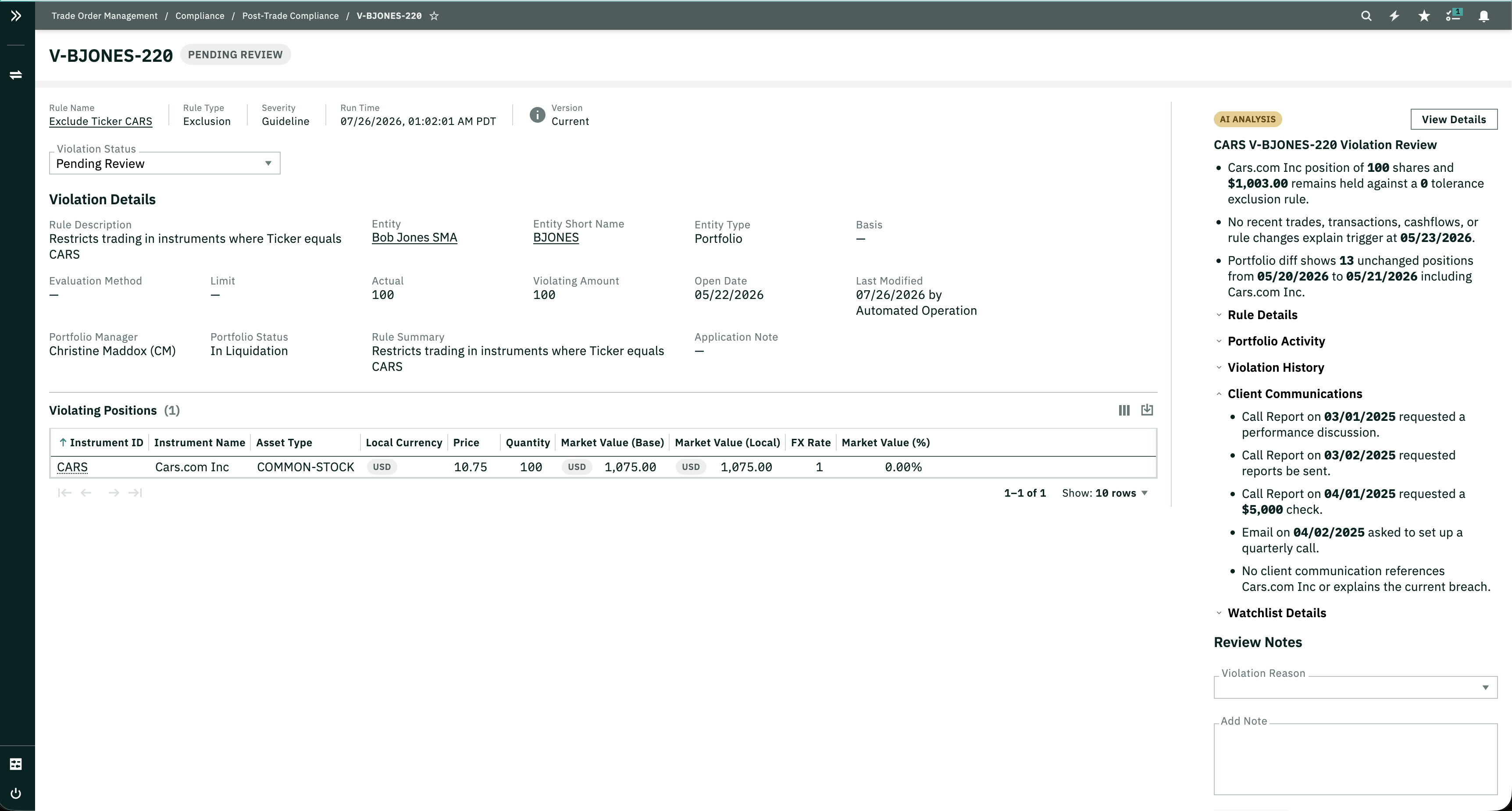Image resolution: width=1512 pixels, height=811 pixels.
Task: Sort by the FX Rate column header
Action: point(810,442)
